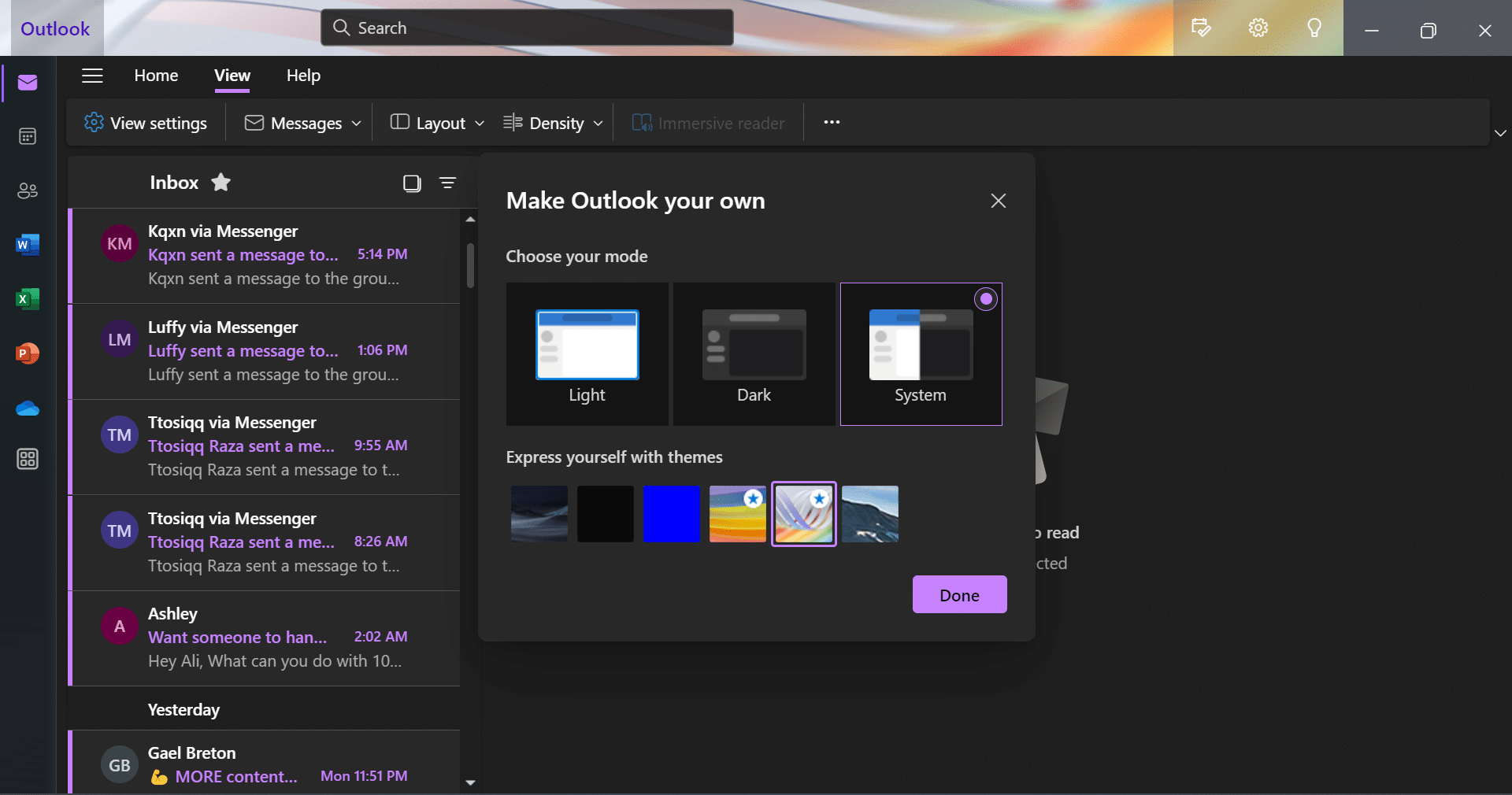Select the System mode option
1512x795 pixels.
(921, 354)
